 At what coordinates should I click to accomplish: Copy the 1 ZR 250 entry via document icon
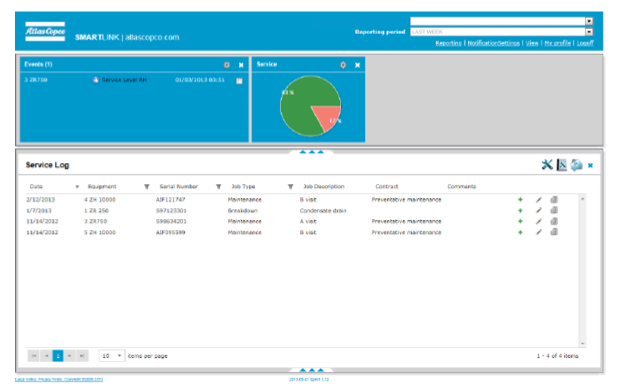[554, 210]
